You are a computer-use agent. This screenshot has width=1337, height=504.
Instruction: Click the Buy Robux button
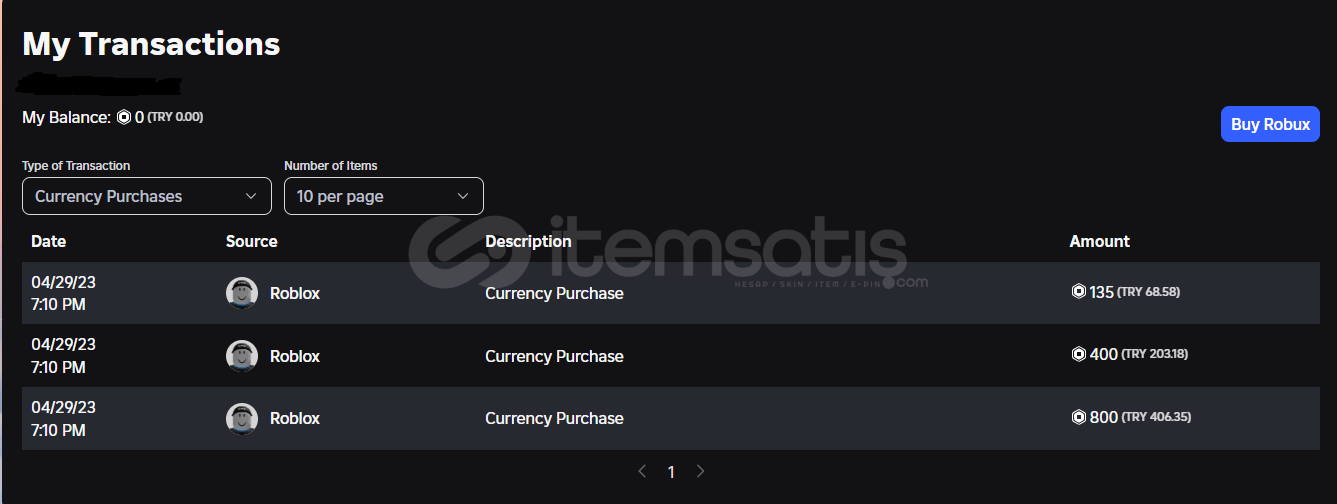pyautogui.click(x=1270, y=124)
